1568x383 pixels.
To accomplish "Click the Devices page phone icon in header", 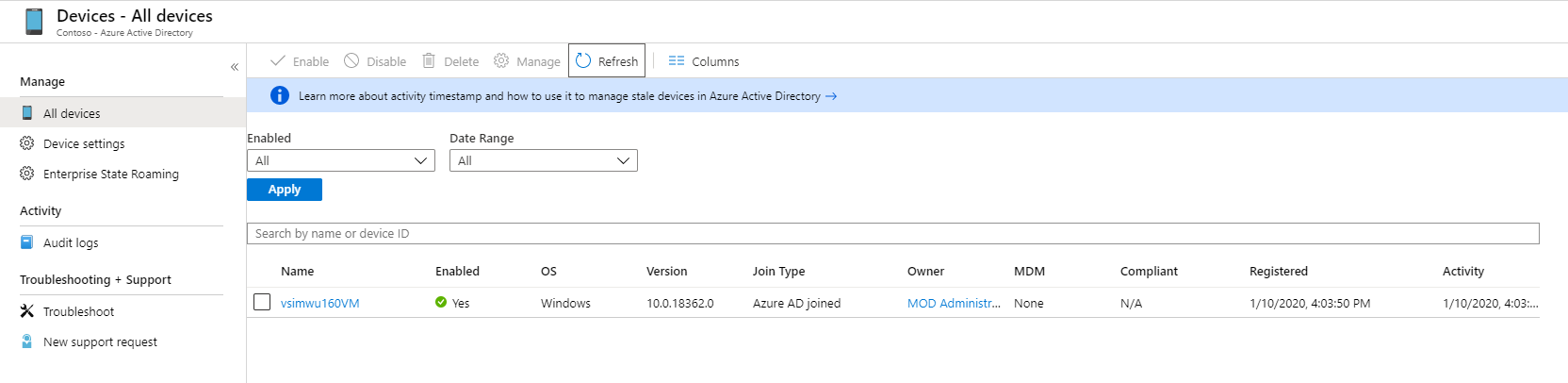I will 34,21.
